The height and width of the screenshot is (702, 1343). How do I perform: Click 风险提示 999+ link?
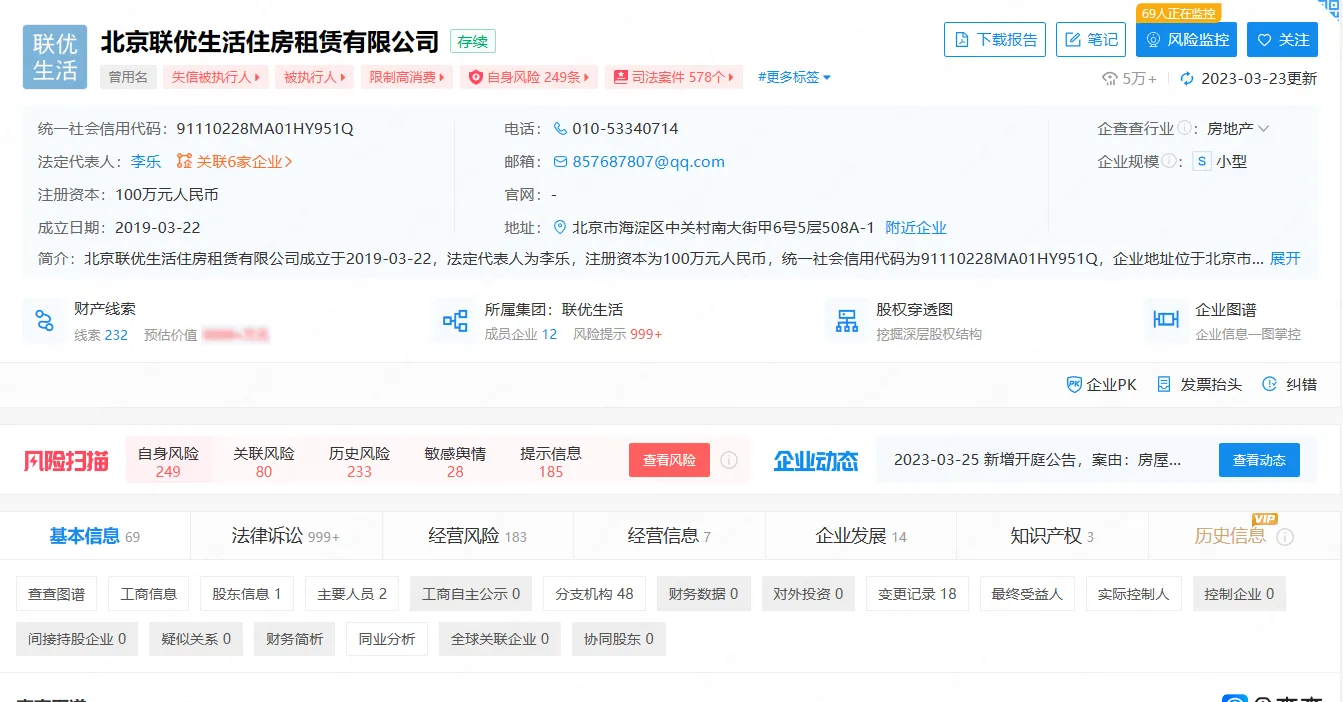point(618,335)
